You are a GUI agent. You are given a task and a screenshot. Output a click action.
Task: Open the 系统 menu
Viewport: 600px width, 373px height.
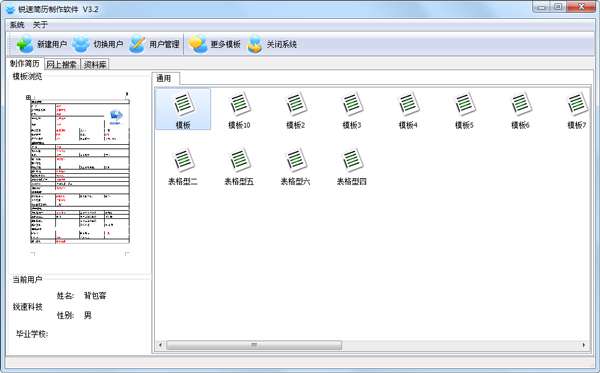point(17,25)
